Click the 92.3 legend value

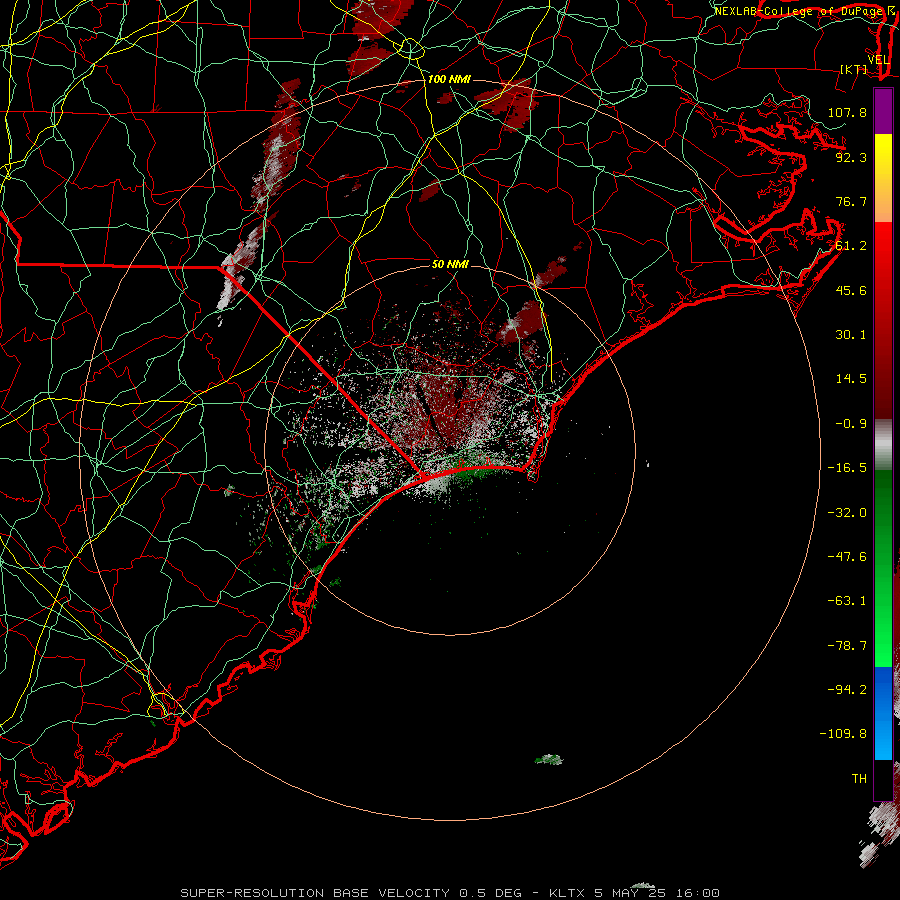pyautogui.click(x=851, y=157)
